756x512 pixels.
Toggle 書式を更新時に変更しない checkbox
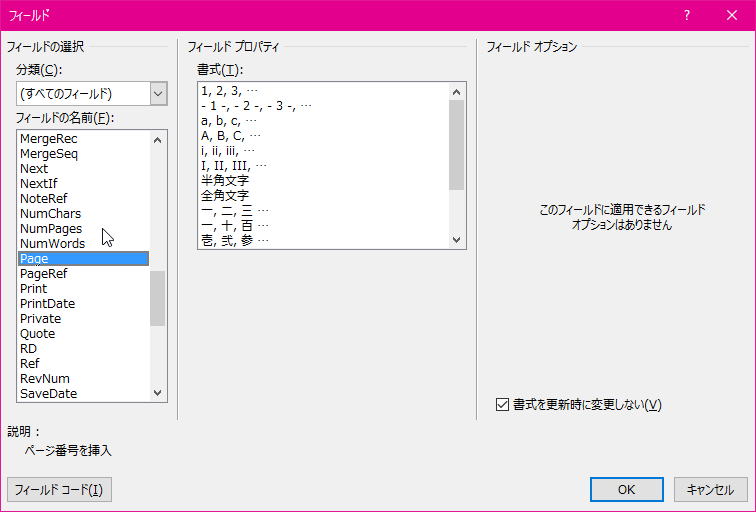coord(502,404)
